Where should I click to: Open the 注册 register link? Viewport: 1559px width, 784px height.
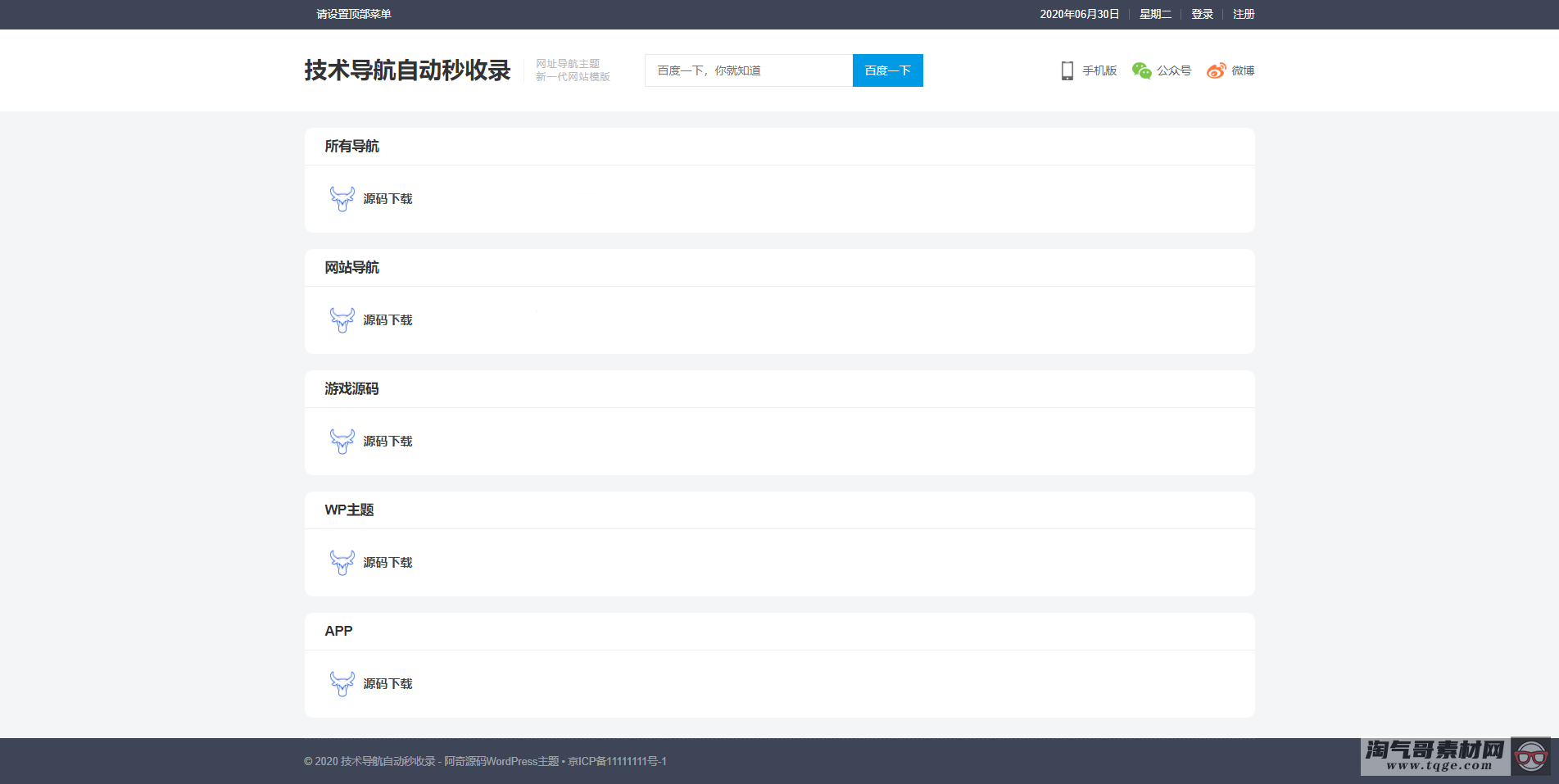(1244, 14)
